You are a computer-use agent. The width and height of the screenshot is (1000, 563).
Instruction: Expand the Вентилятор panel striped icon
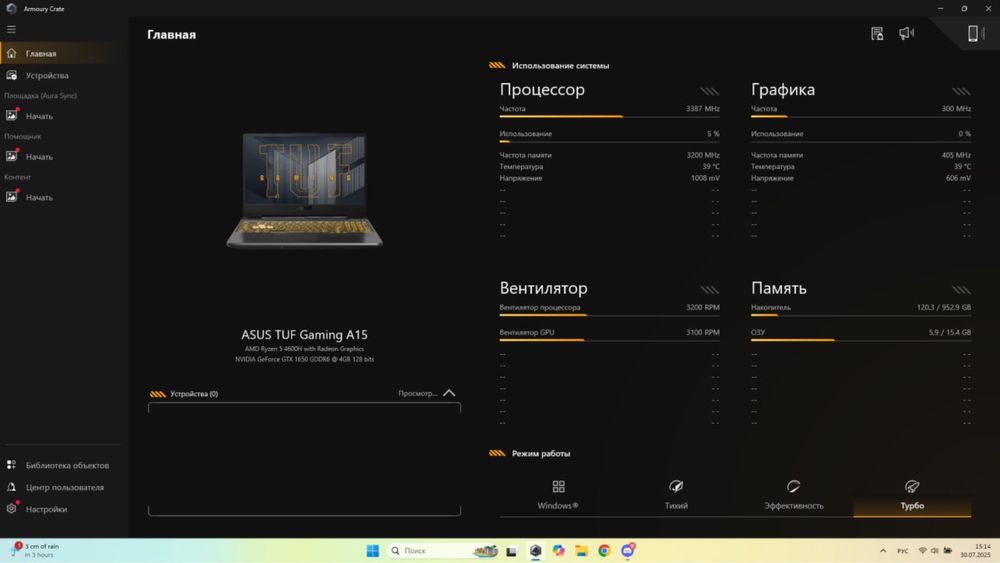click(x=710, y=290)
